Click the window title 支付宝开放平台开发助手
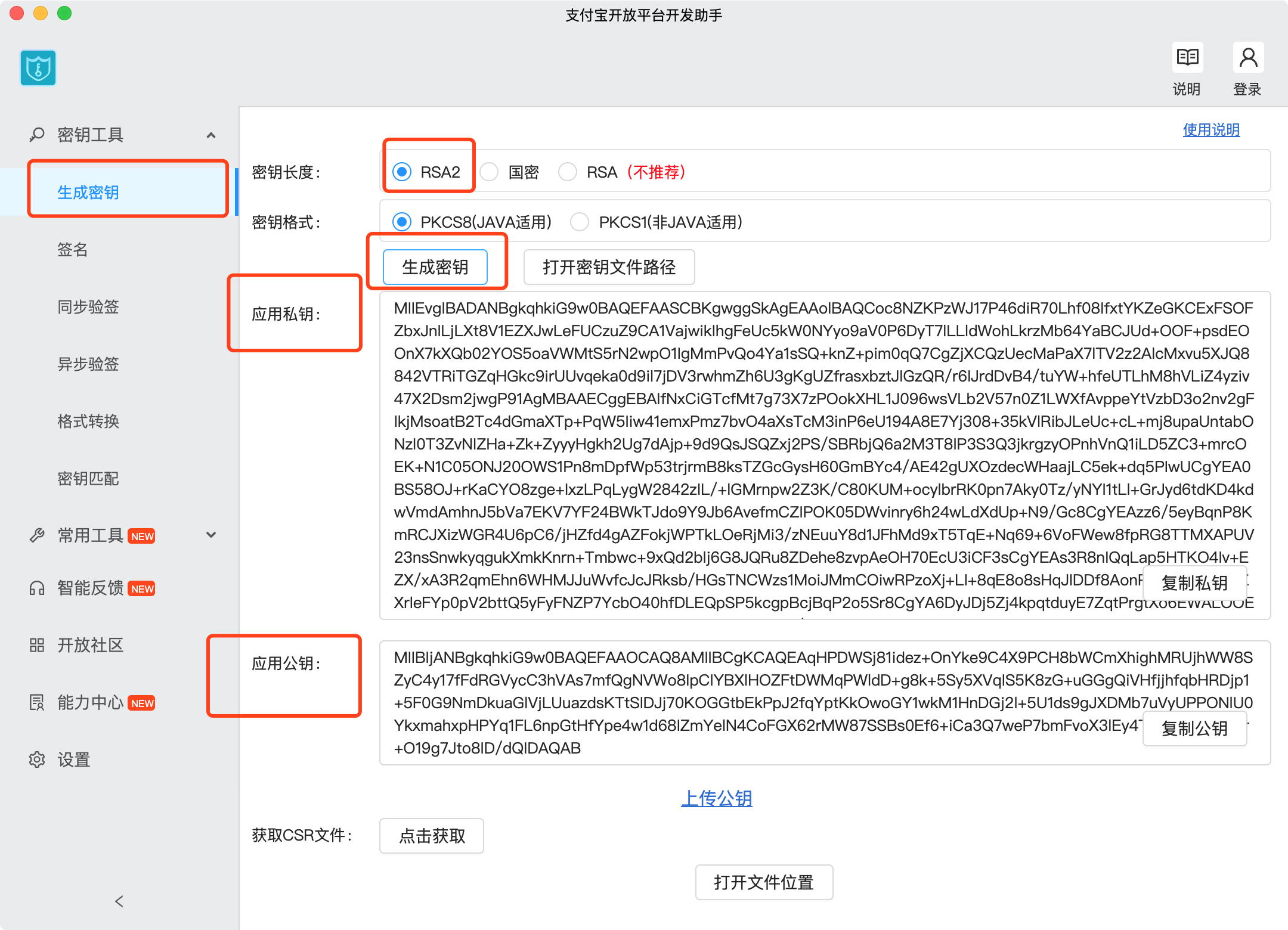Viewport: 1288px width, 930px height. point(644,15)
